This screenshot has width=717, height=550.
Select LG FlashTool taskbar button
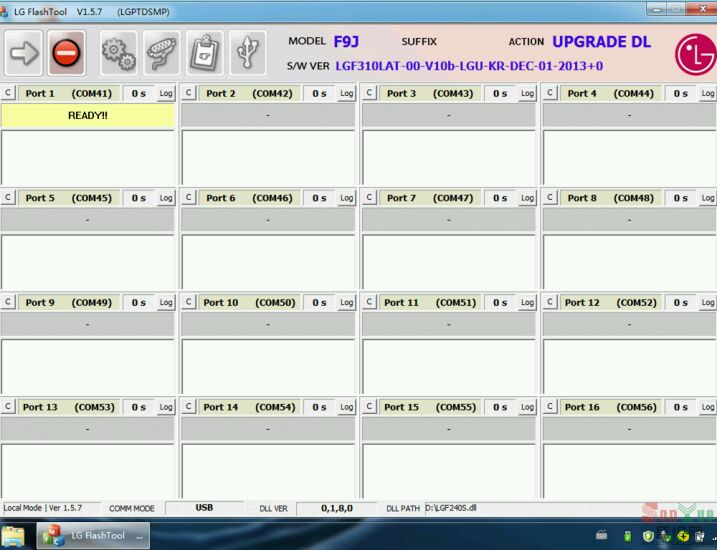(93, 535)
